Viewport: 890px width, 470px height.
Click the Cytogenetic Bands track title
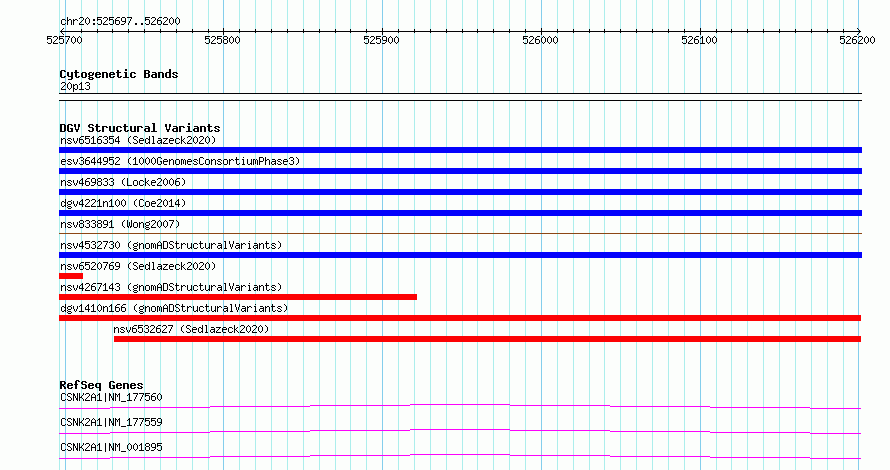[119, 74]
